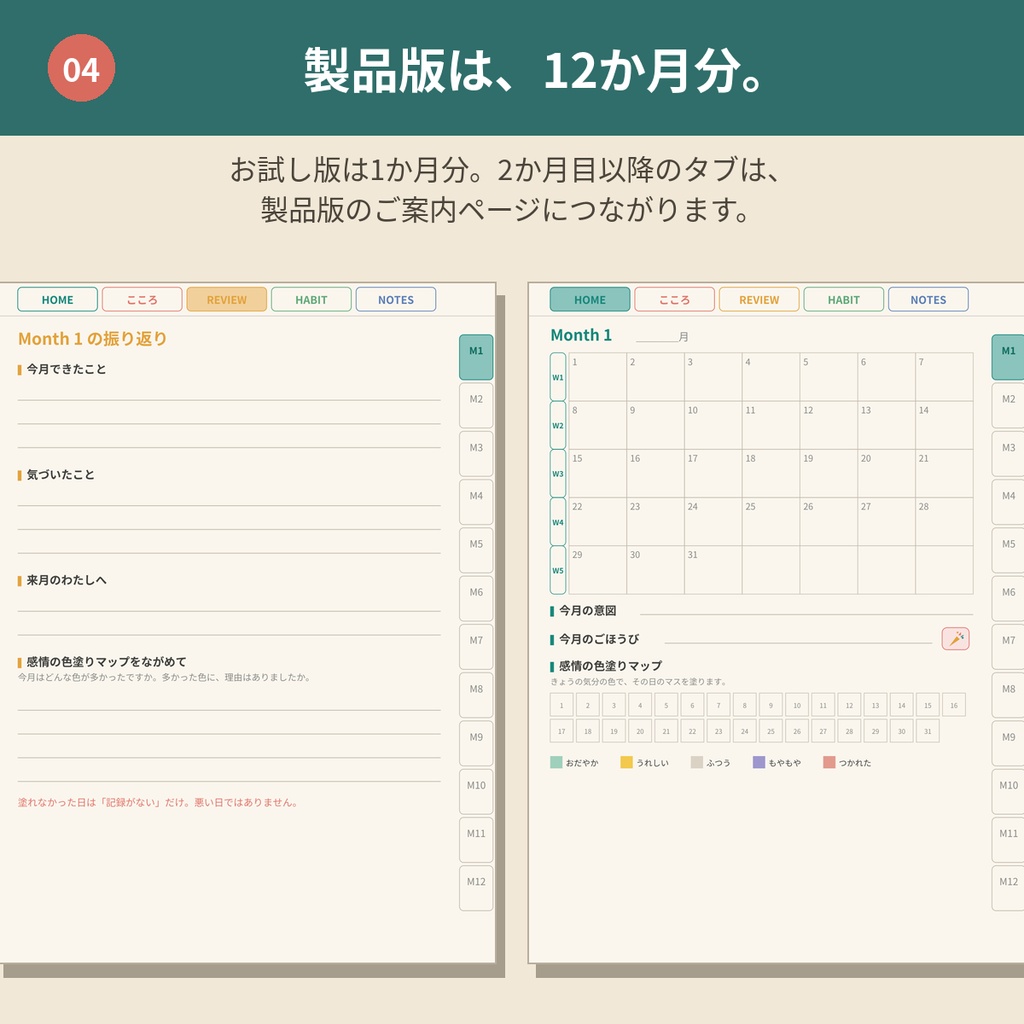Click the party popper reward icon
1024x1024 pixels.
[955, 639]
